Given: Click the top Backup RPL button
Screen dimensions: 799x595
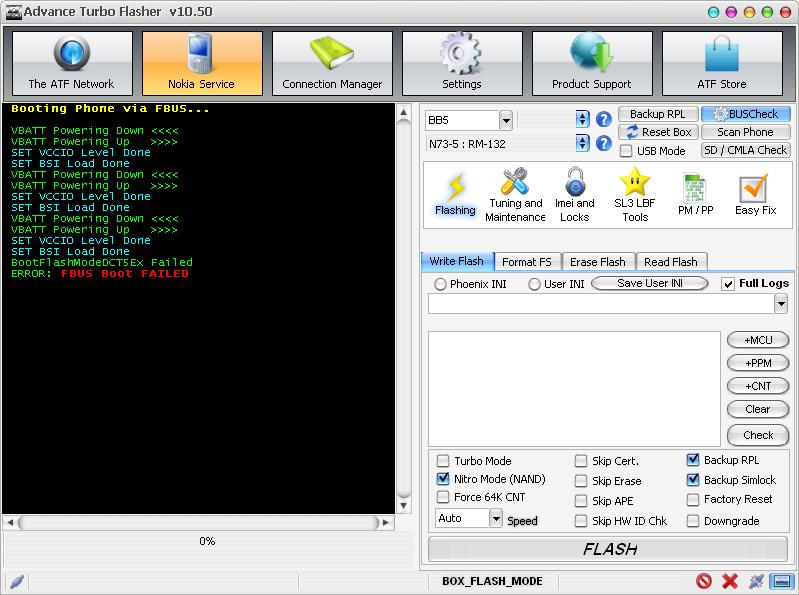Looking at the screenshot, I should click(658, 114).
